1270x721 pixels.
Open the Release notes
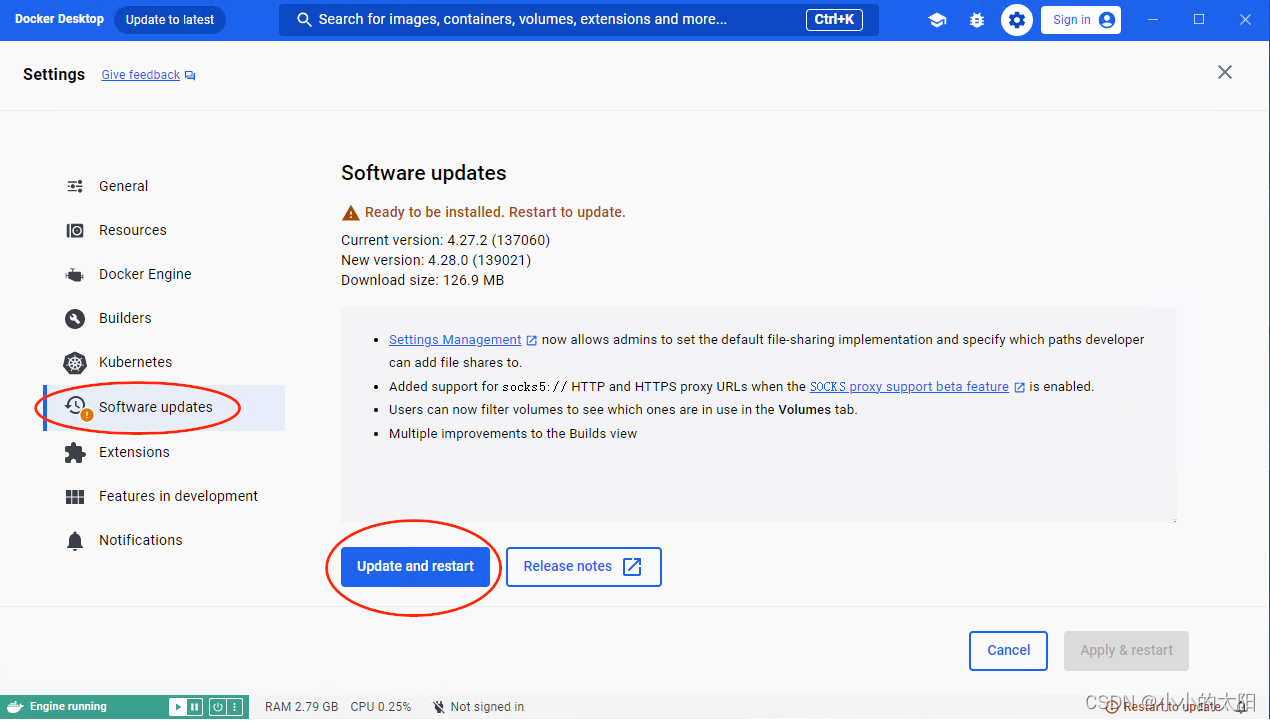584,566
